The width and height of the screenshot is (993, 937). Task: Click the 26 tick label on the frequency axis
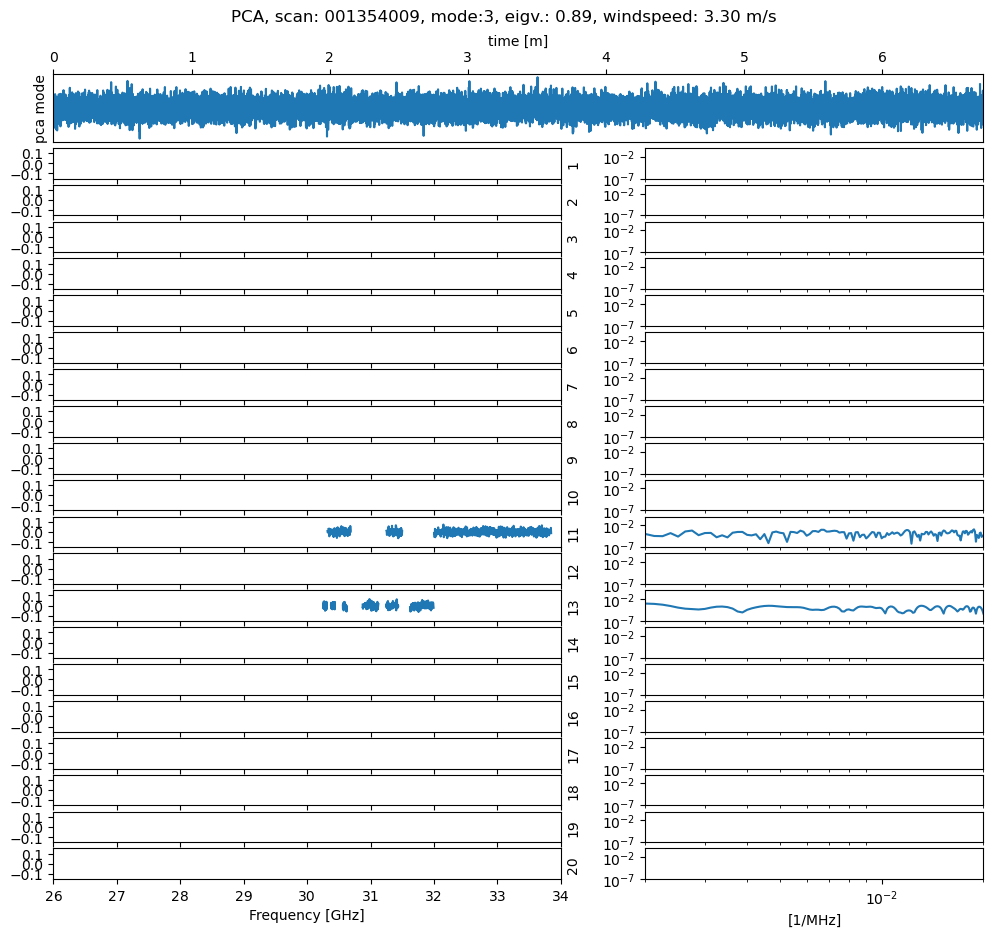point(54,895)
